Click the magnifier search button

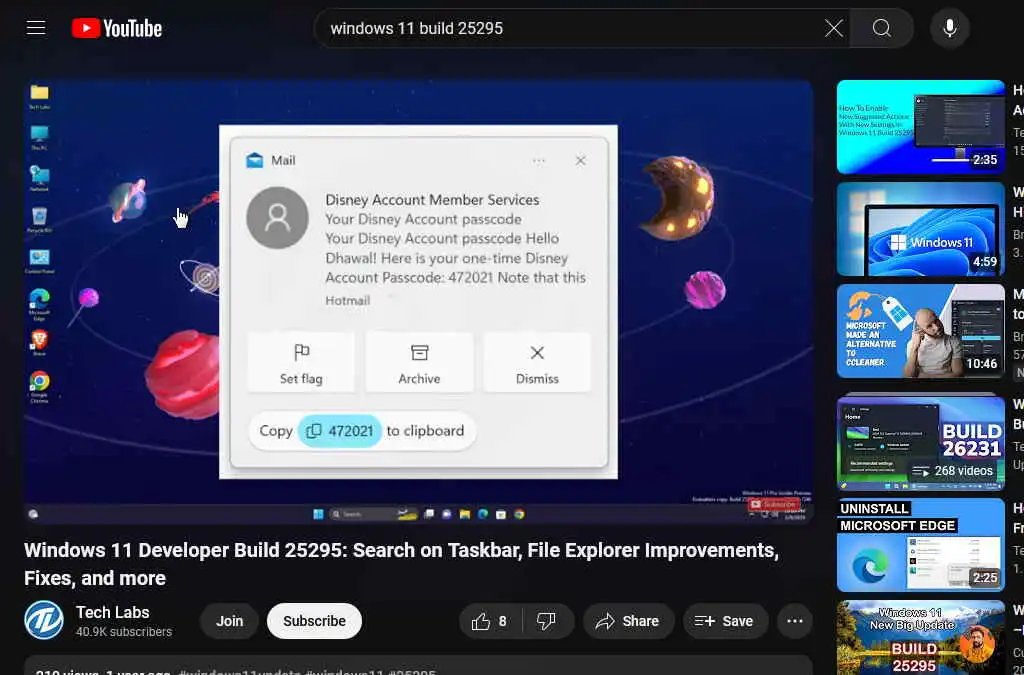click(x=882, y=28)
